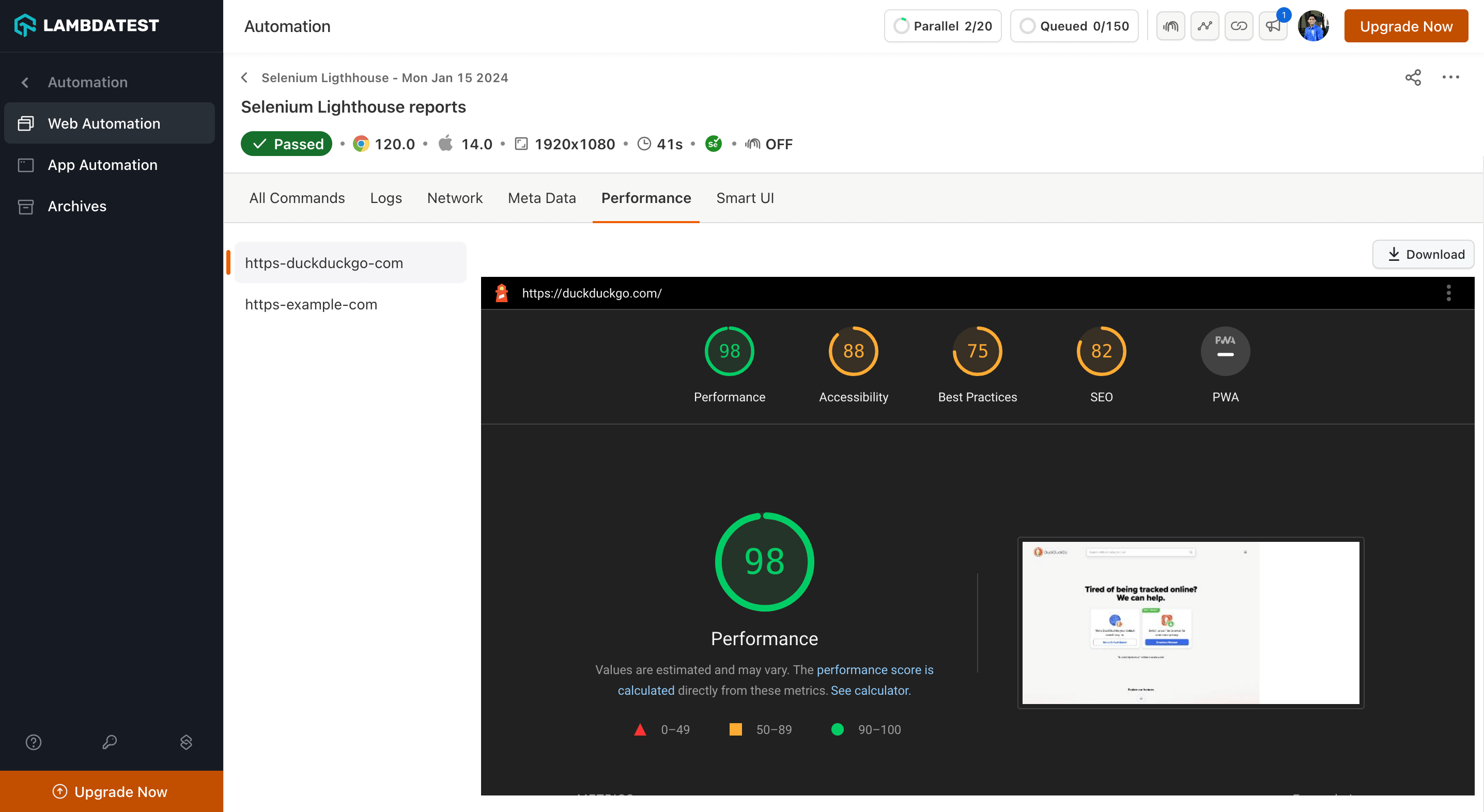Click the user profile avatar
The height and width of the screenshot is (812, 1484).
pyautogui.click(x=1313, y=26)
